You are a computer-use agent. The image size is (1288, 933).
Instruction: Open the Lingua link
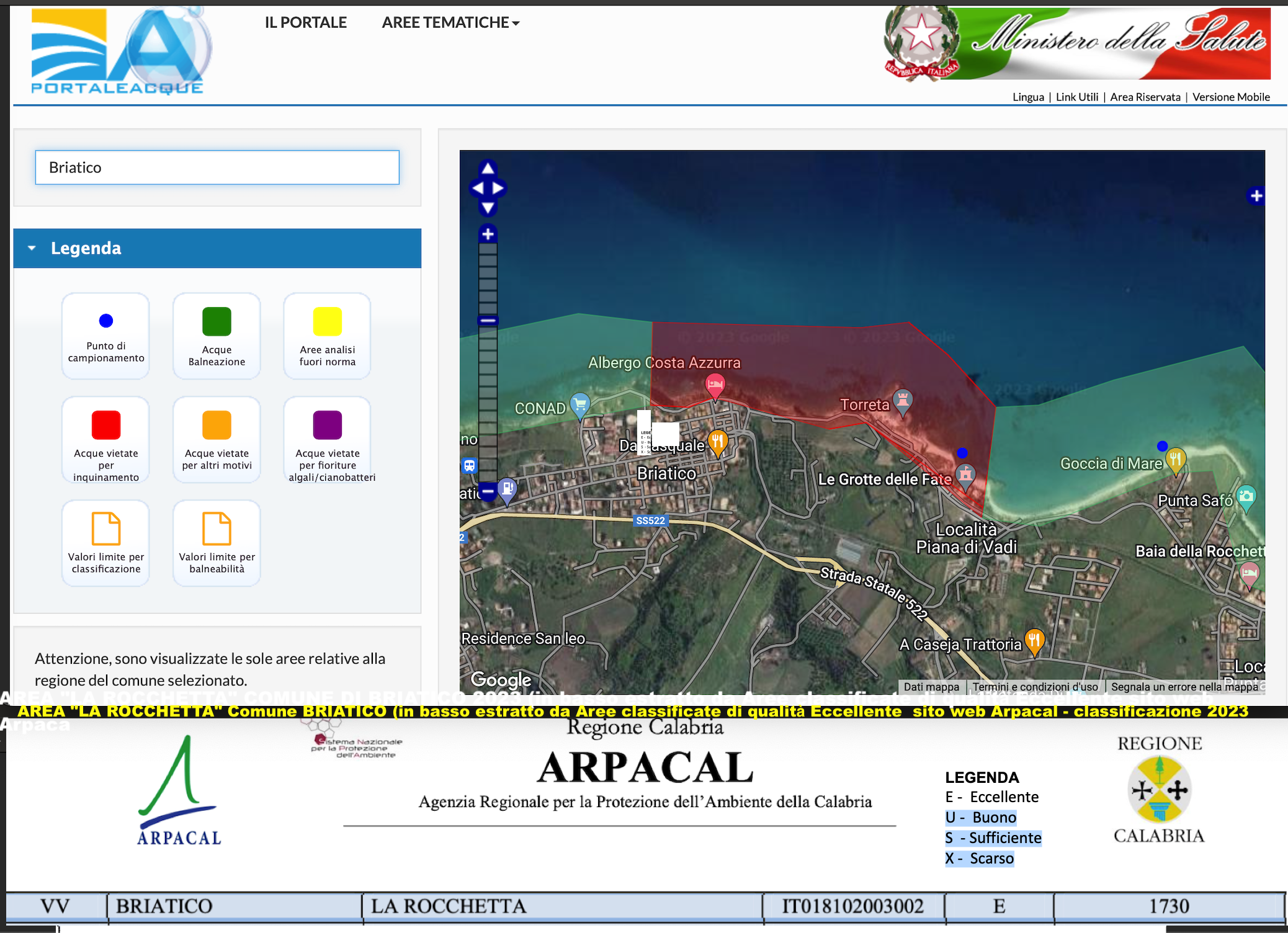[1028, 97]
